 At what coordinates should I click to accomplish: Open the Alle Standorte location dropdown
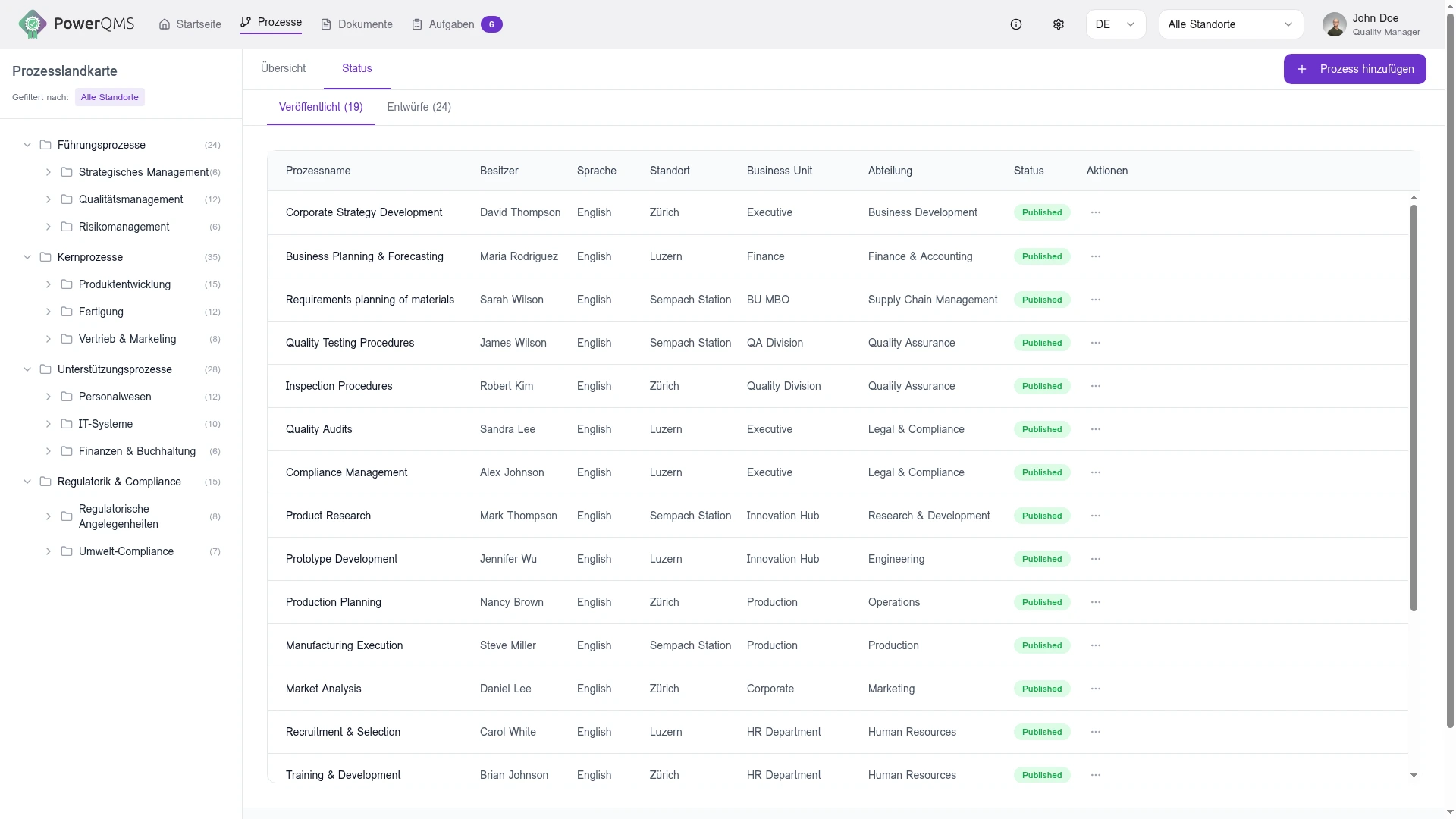(x=1231, y=24)
